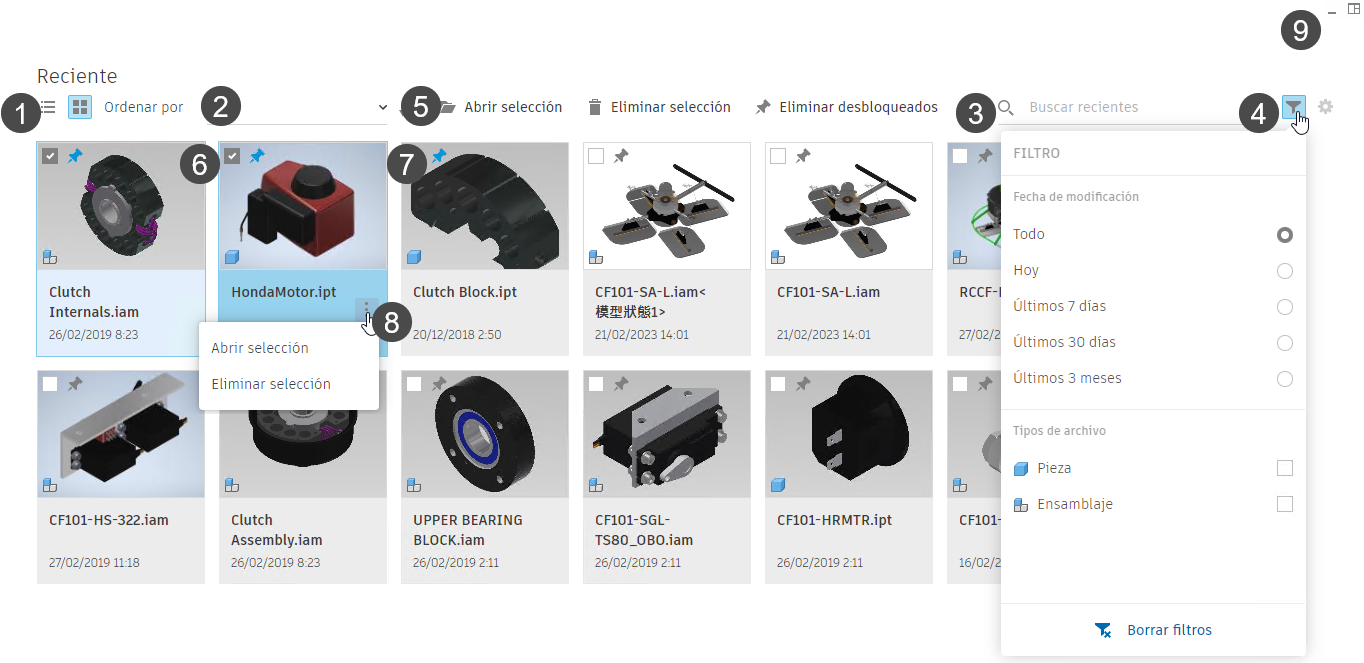Check the Pieza file type box
Image resolution: width=1364 pixels, height=663 pixels.
point(1285,468)
